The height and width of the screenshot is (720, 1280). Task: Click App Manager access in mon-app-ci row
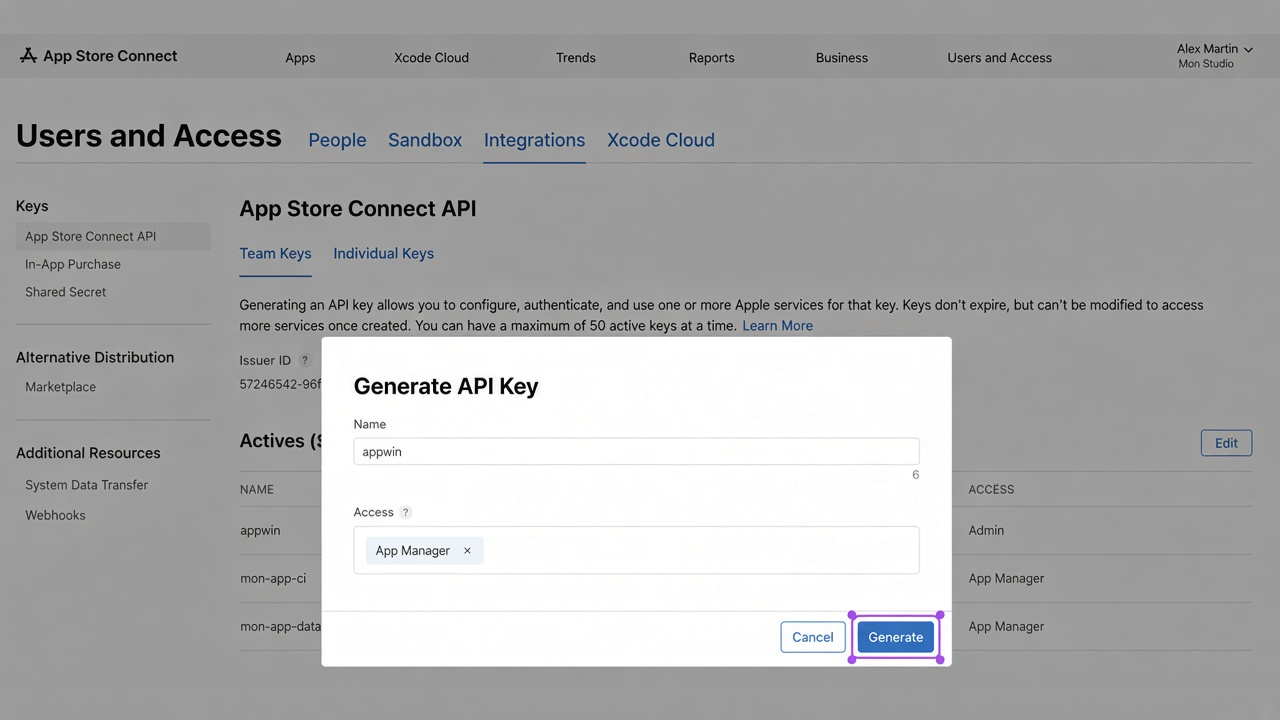[x=1006, y=579]
